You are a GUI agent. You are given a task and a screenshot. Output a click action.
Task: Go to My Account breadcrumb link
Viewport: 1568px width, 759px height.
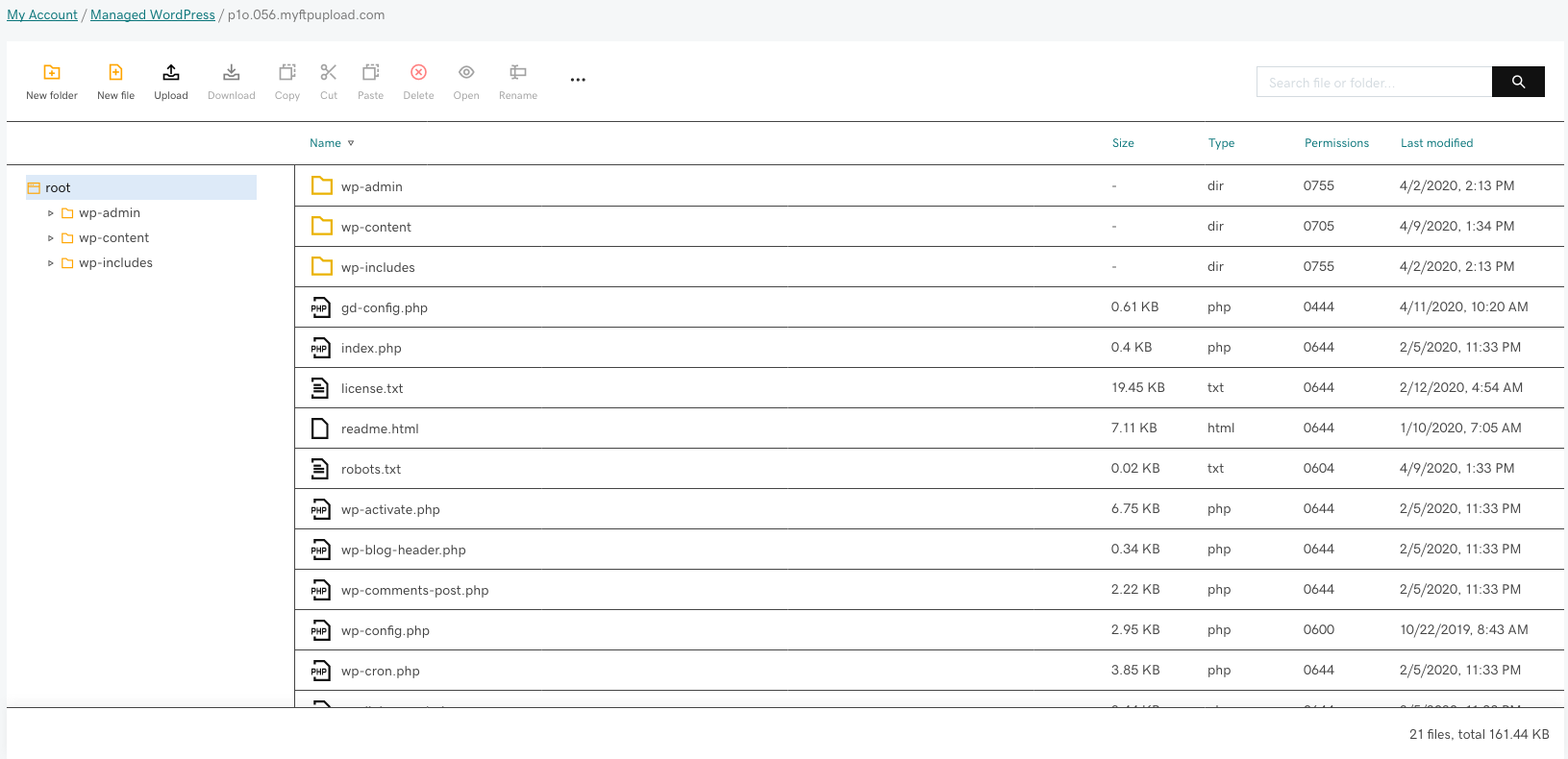pyautogui.click(x=42, y=15)
